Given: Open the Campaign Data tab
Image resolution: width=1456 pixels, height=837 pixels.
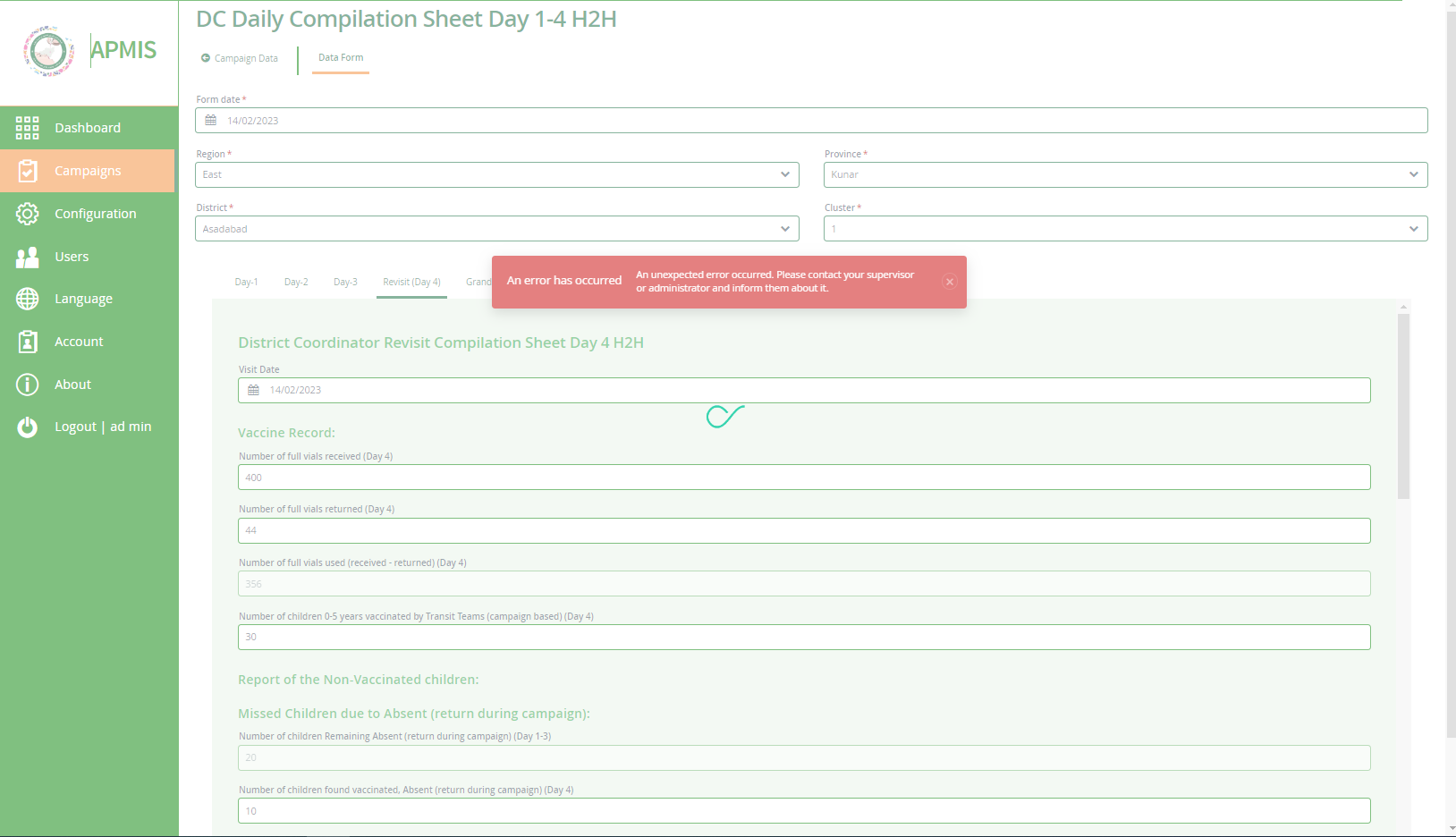Looking at the screenshot, I should [239, 58].
